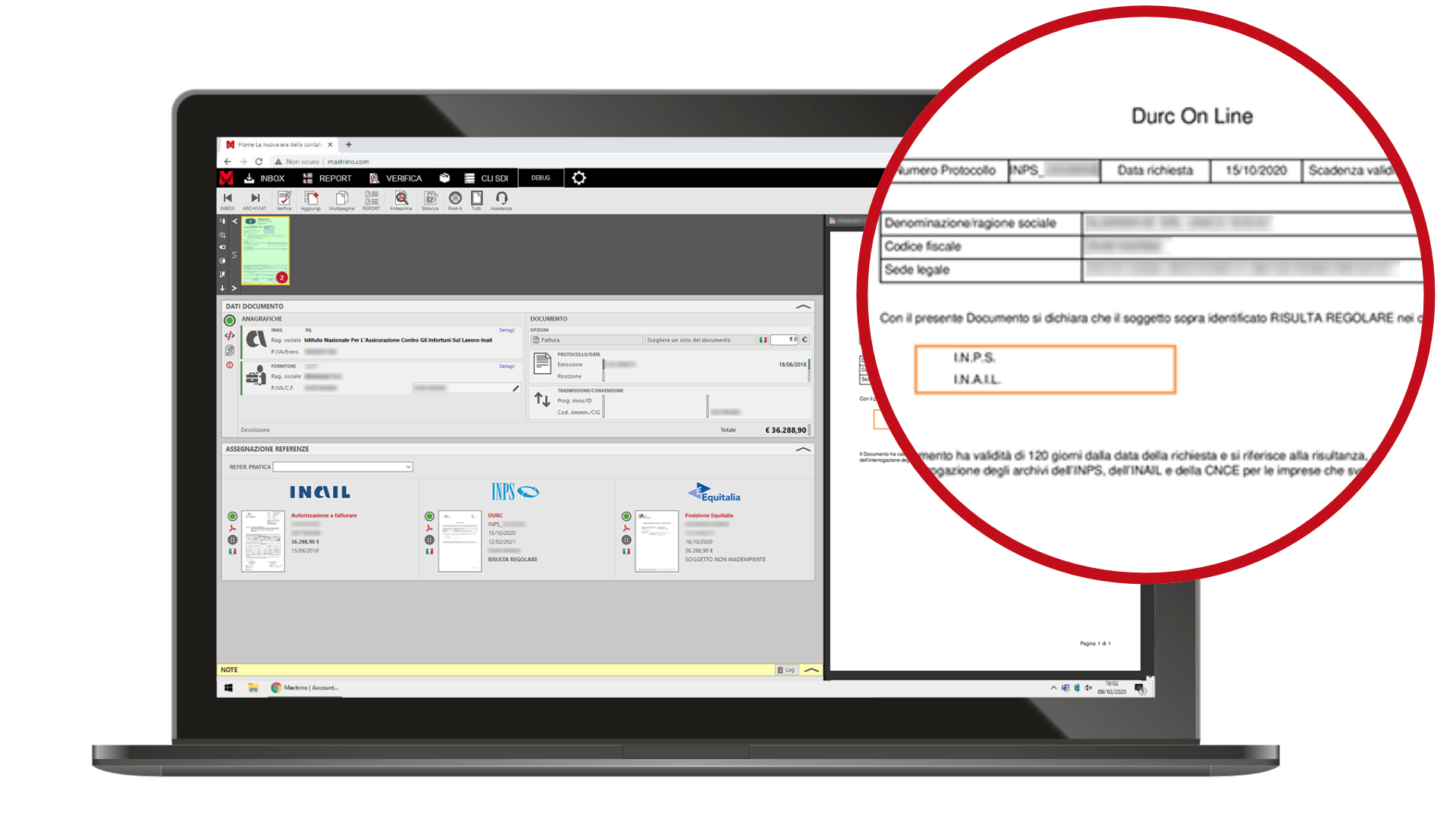Click the down arrow in thumbnail sidebar
Image resolution: width=1456 pixels, height=819 pixels.
tap(222, 288)
